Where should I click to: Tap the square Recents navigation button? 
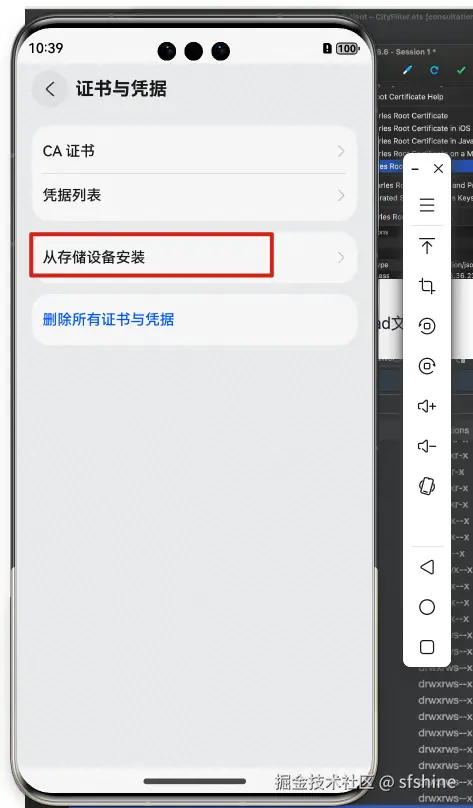pos(427,647)
